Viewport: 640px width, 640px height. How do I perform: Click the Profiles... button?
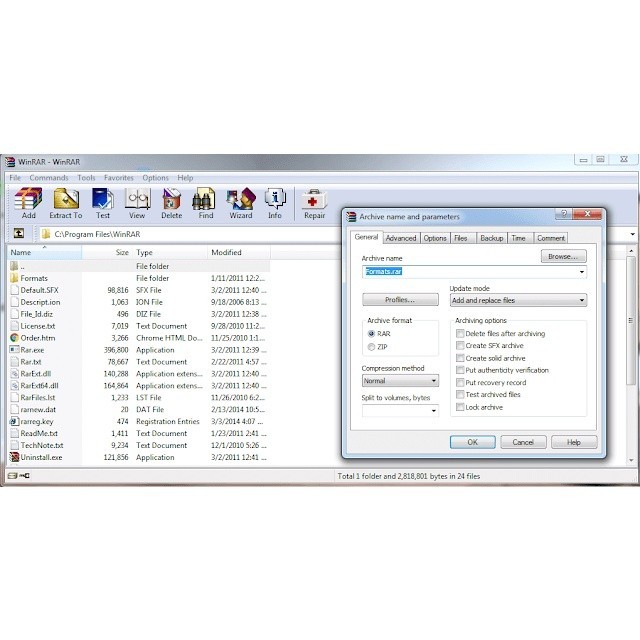point(400,300)
